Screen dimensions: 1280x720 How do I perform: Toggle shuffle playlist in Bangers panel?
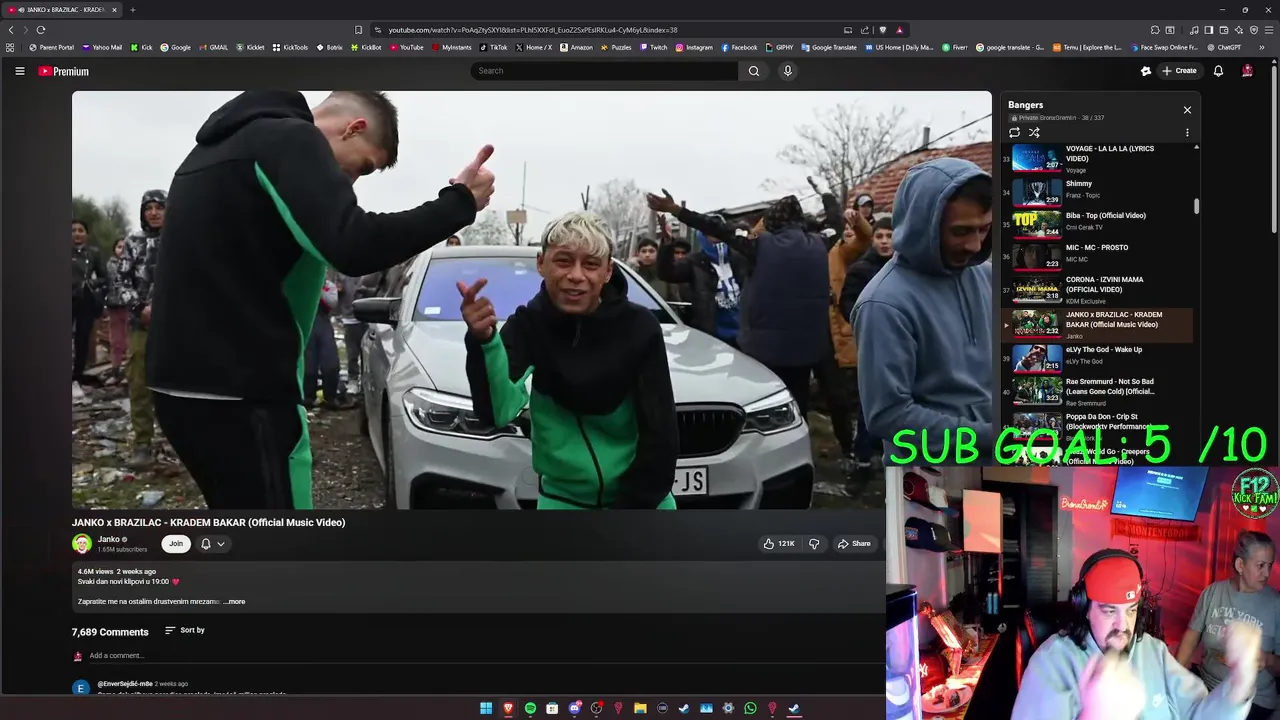[1034, 132]
